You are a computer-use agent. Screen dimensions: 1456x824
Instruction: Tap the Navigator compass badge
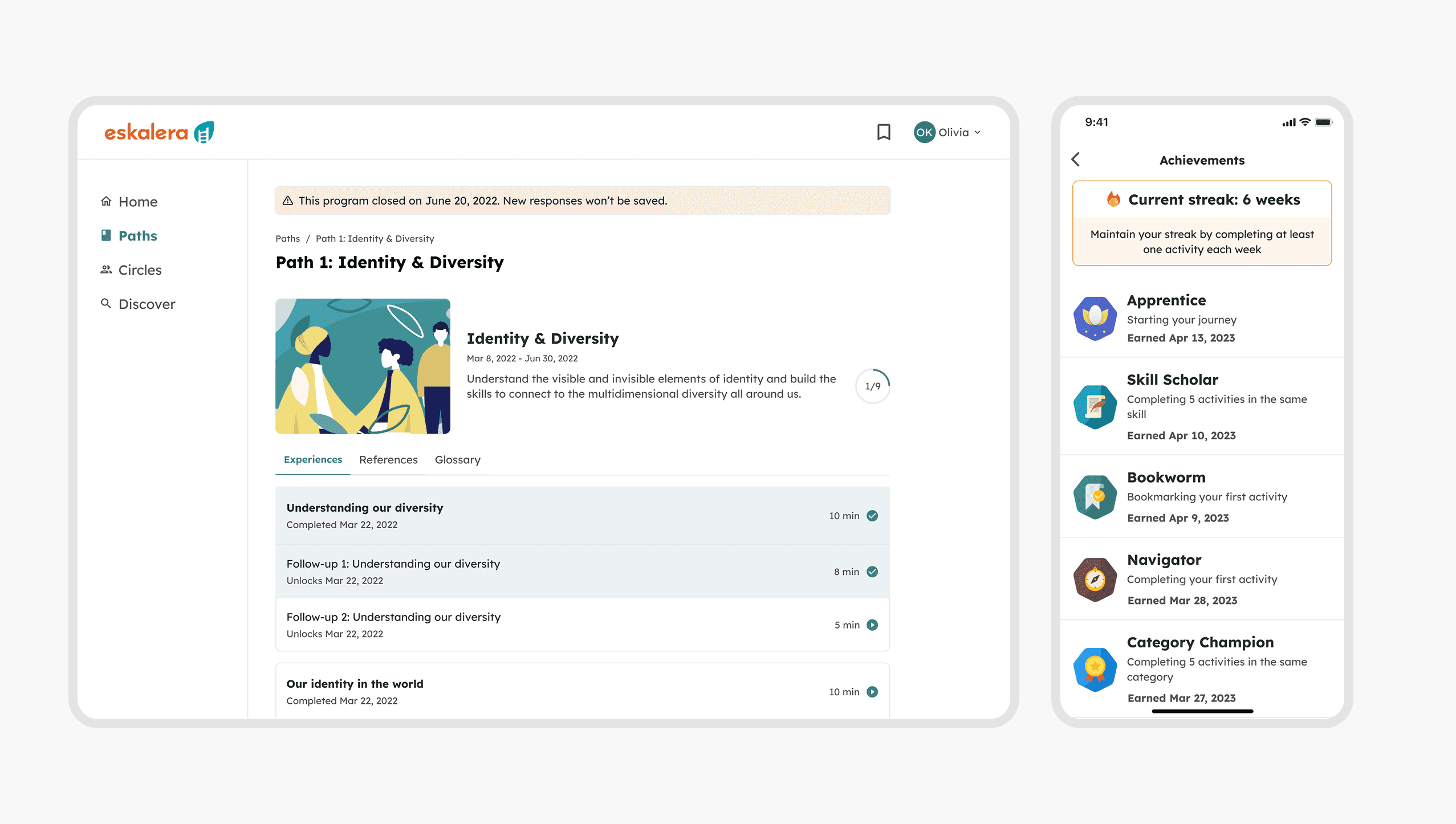pos(1095,580)
